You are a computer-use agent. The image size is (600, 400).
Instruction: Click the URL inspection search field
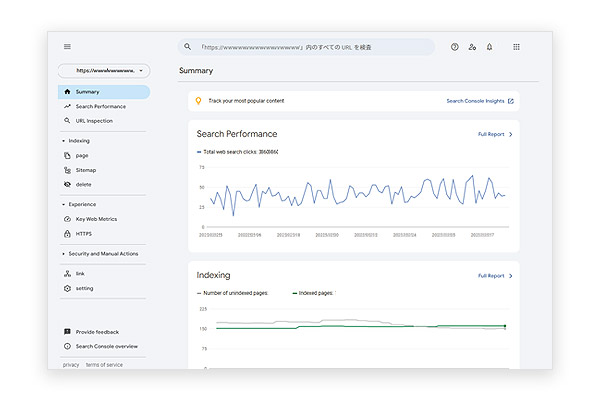pos(306,47)
